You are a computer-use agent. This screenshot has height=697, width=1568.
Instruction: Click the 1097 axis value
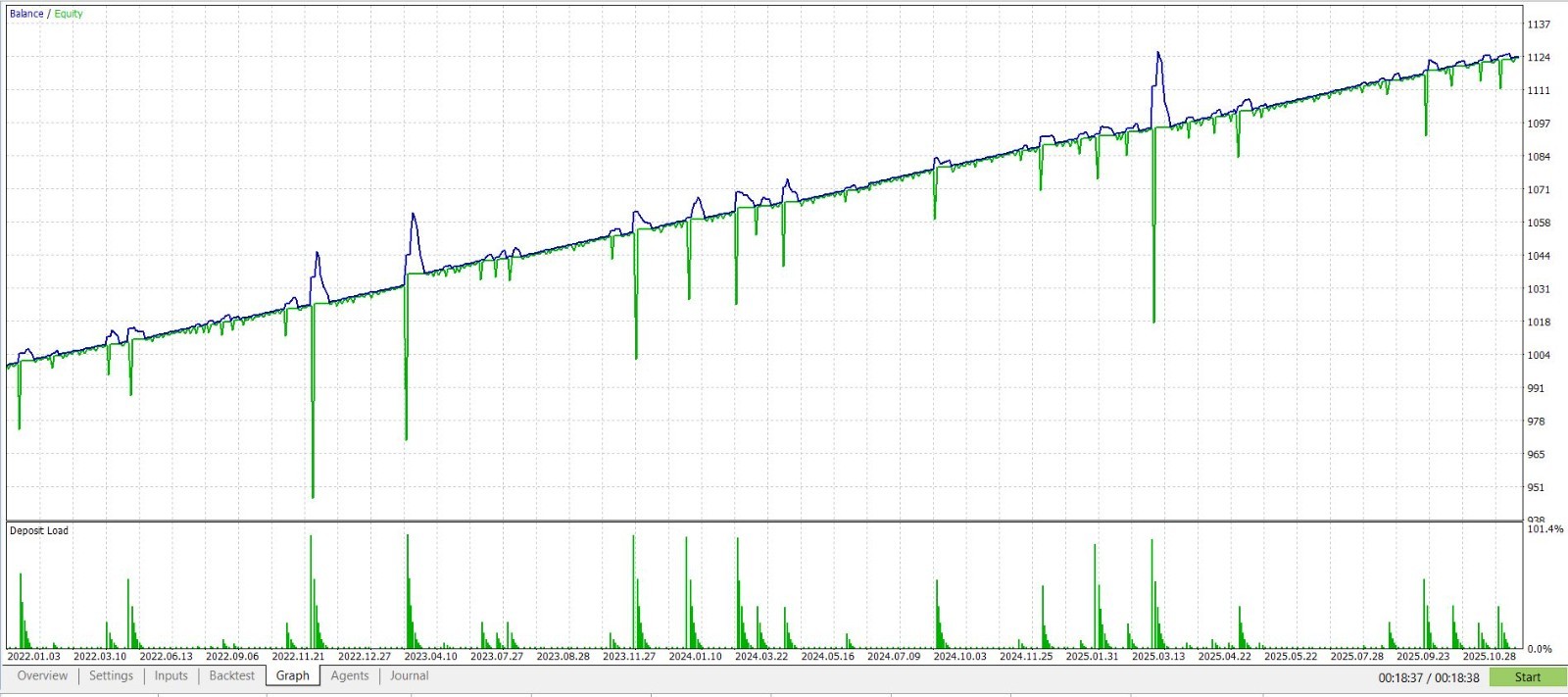pyautogui.click(x=1539, y=124)
